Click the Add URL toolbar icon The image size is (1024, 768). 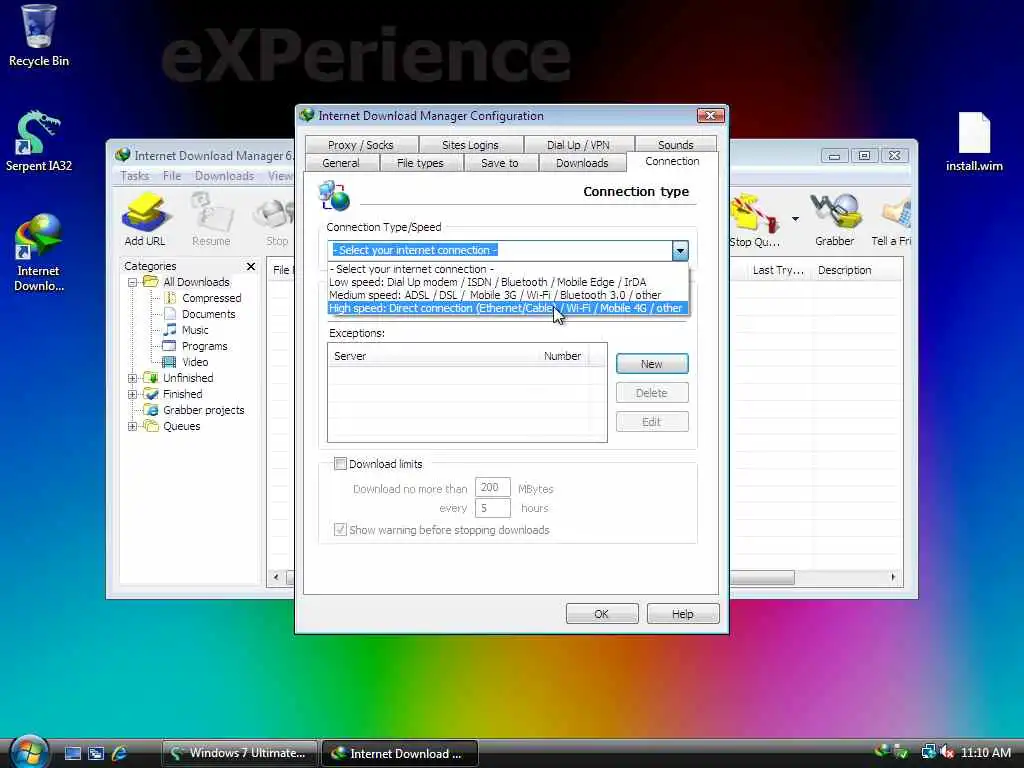pyautogui.click(x=145, y=220)
